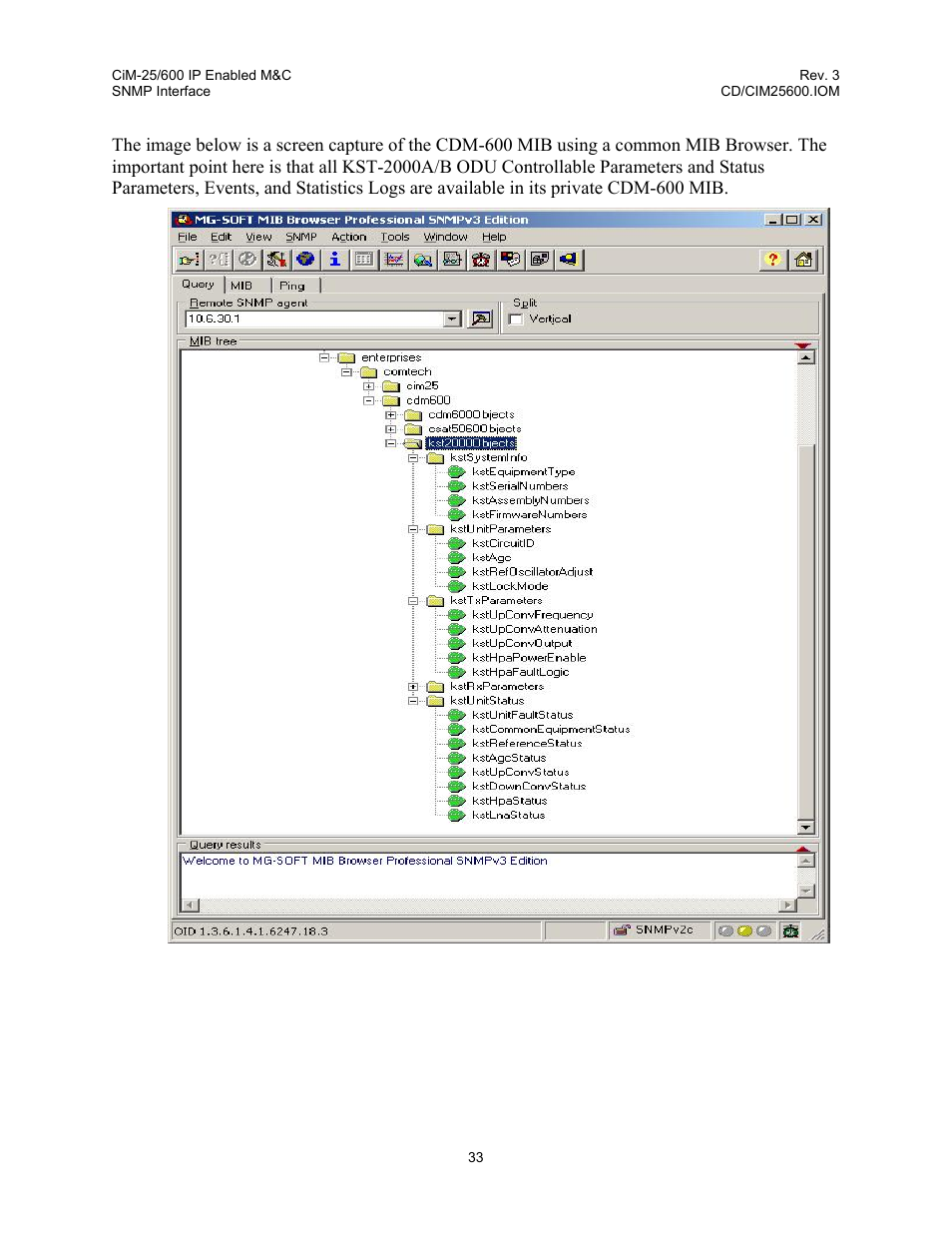The height and width of the screenshot is (1233, 952).
Task: Collapse the kstSystemInfo folder
Action: coord(412,458)
